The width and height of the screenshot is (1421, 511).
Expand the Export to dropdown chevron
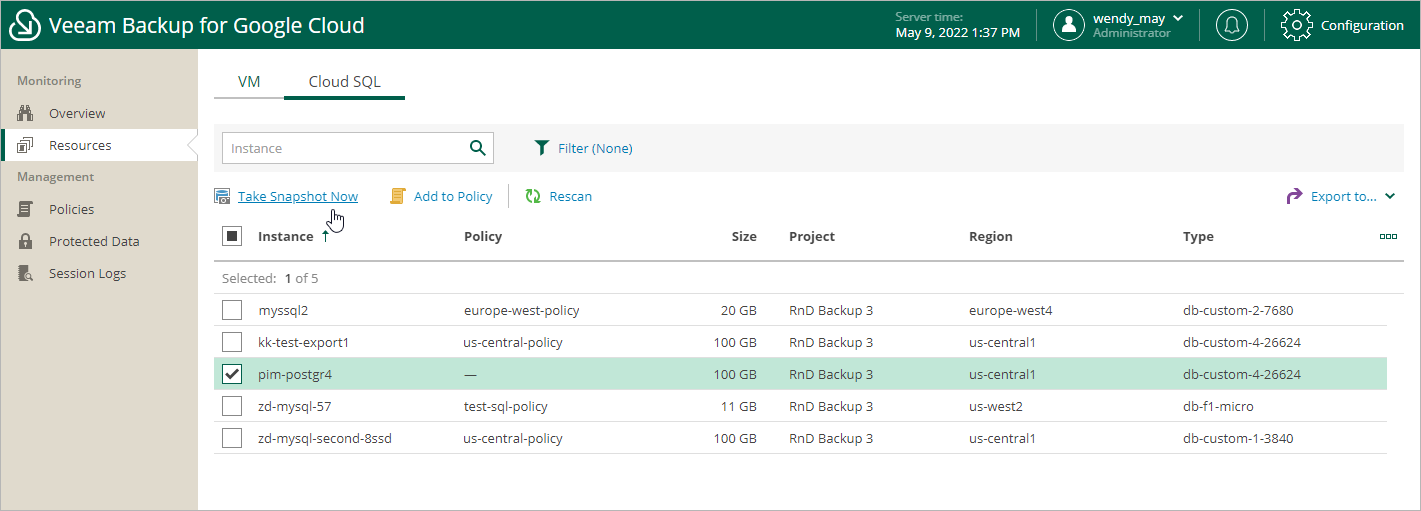[x=1390, y=196]
